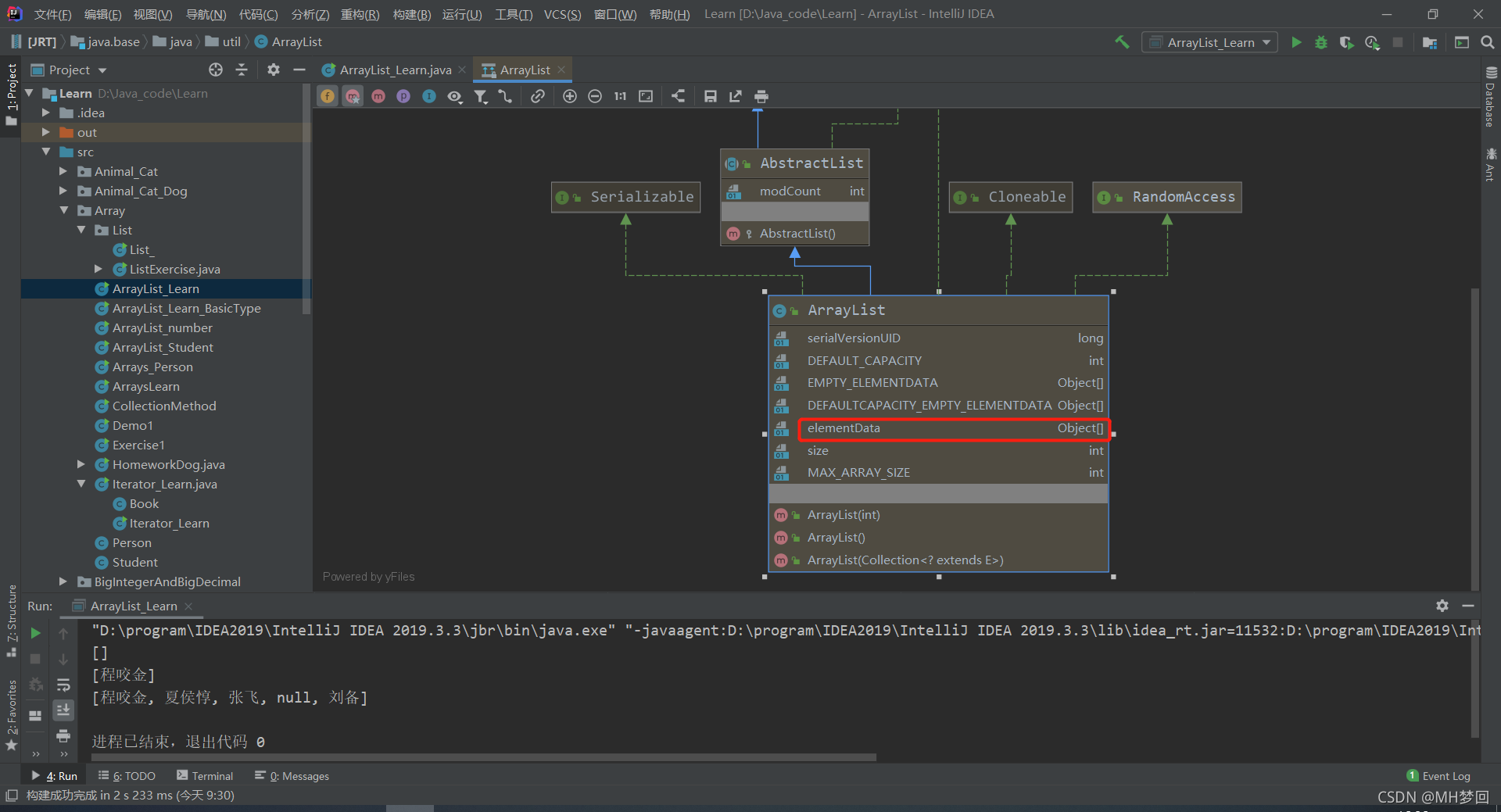Toggle Fields visibility in the diagram toolbar
The image size is (1501, 812).
coord(328,96)
